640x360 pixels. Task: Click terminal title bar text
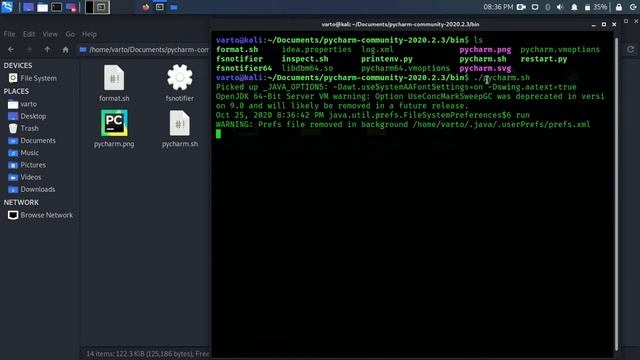coord(400,24)
